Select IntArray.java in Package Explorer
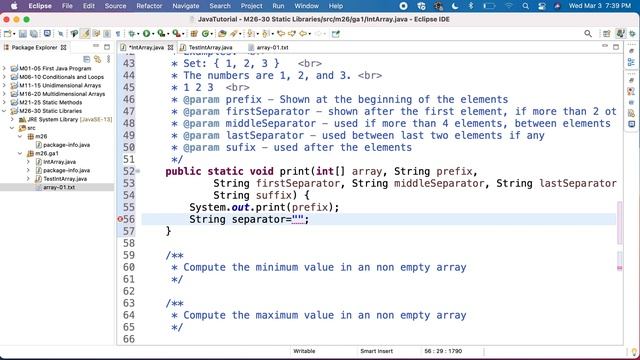This screenshot has width=640, height=360. point(59,162)
